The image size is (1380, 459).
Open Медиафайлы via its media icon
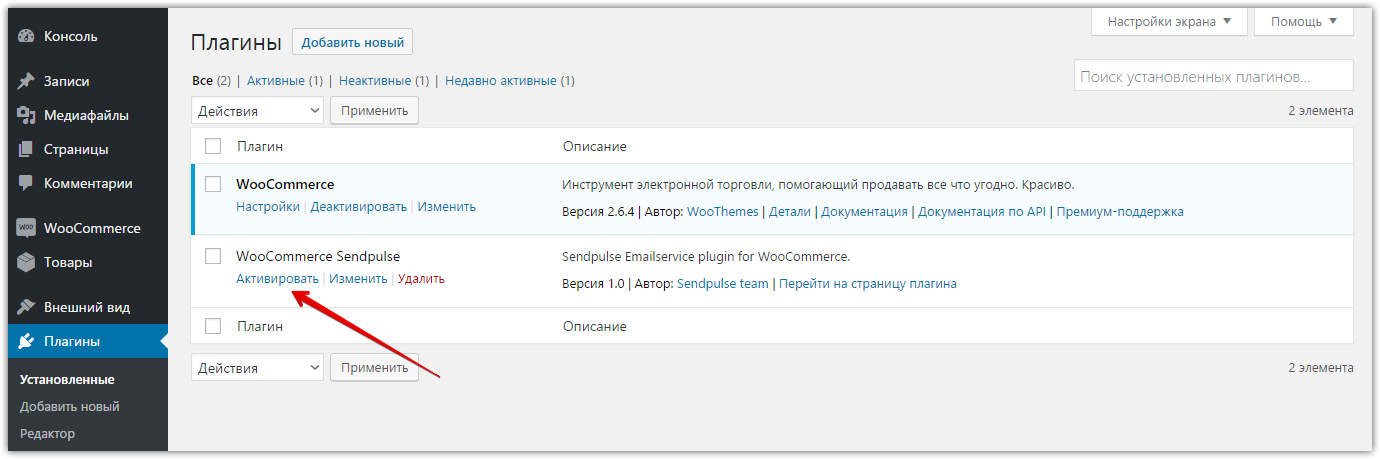point(27,115)
